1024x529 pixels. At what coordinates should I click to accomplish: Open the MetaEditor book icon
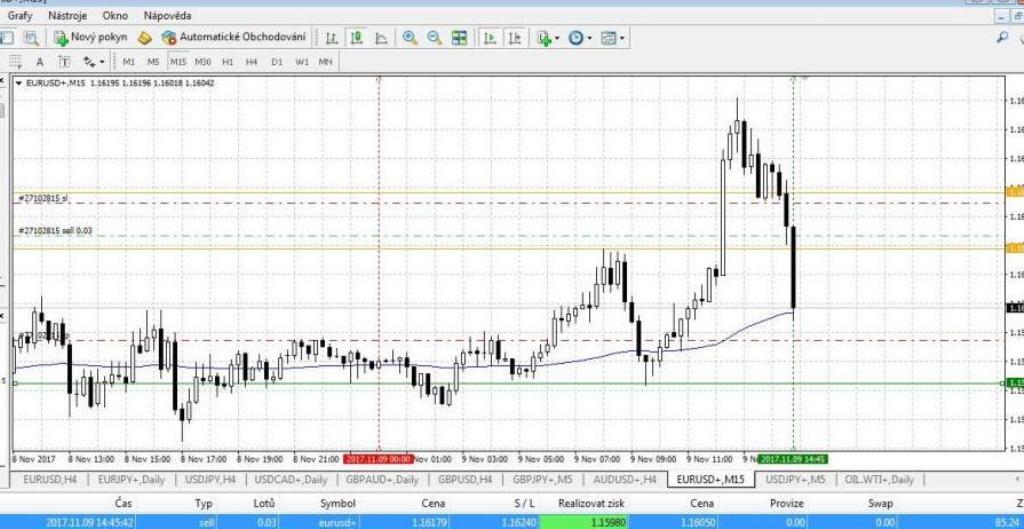point(145,38)
